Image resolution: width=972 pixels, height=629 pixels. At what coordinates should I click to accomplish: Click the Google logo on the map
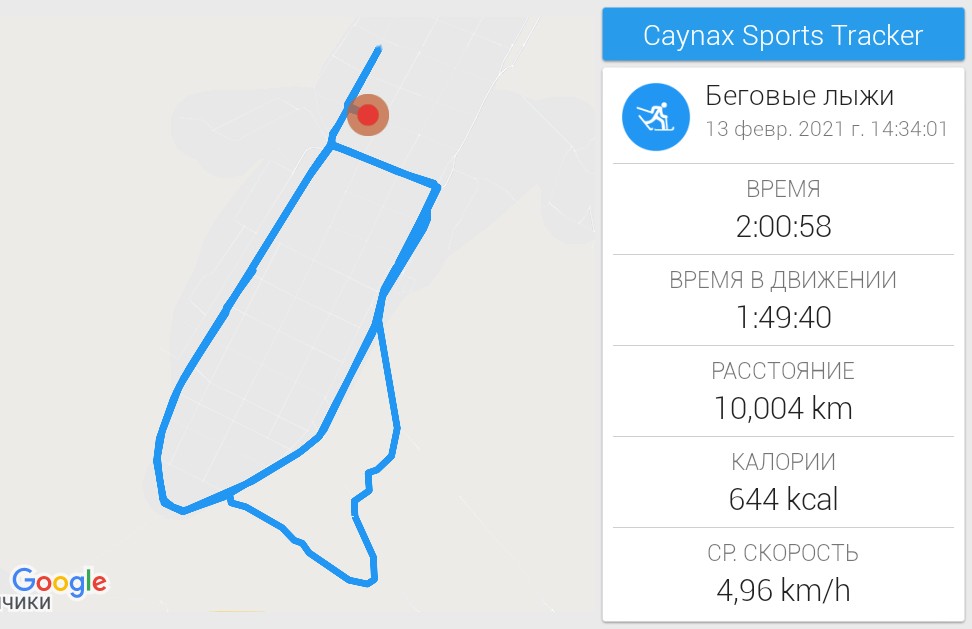click(x=59, y=581)
